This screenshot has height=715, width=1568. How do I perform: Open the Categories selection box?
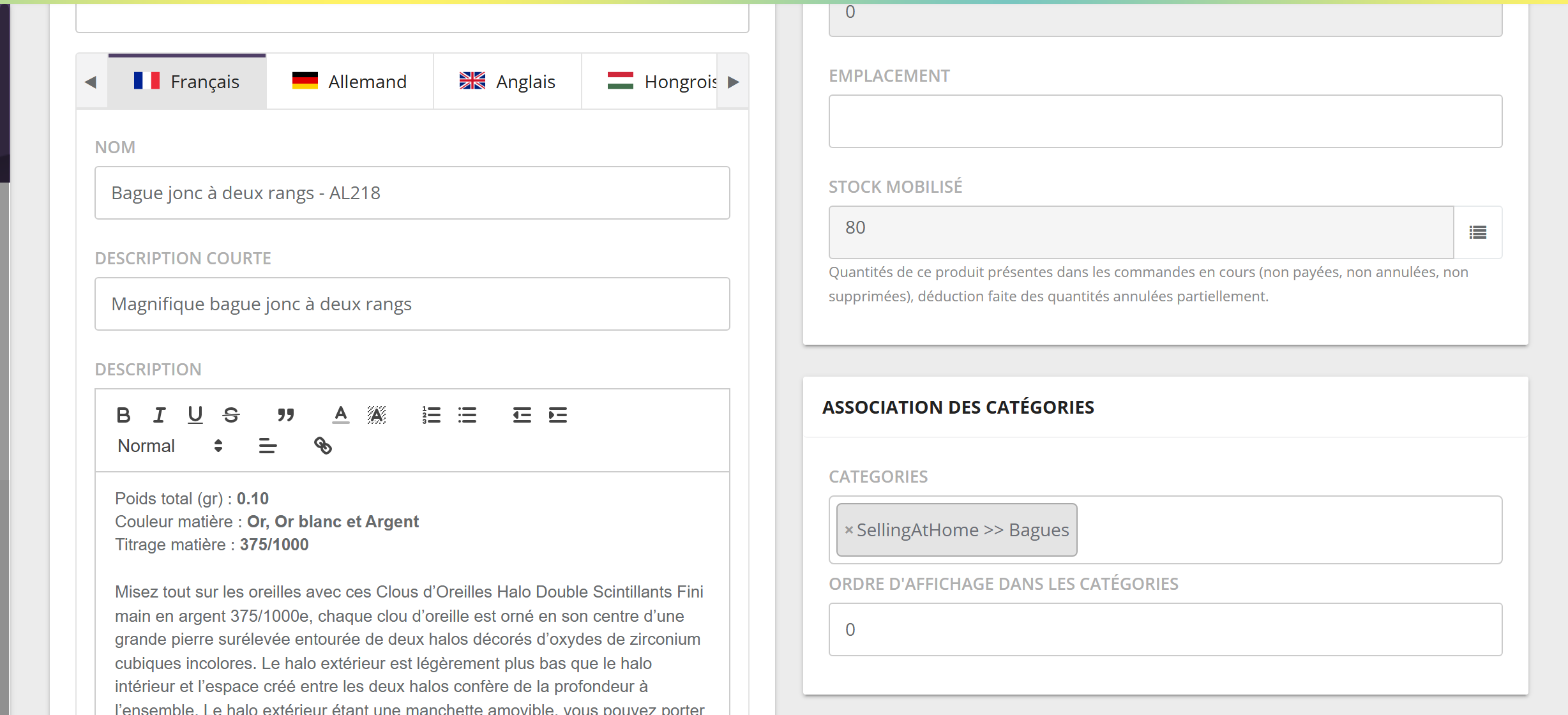pos(1165,530)
